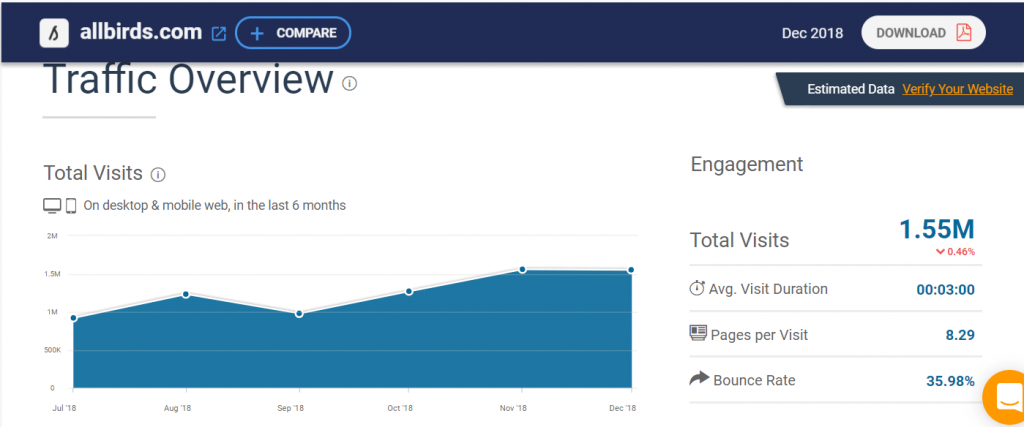Viewport: 1024px width, 427px height.
Task: Click the Pages per Visit icon
Action: click(697, 334)
